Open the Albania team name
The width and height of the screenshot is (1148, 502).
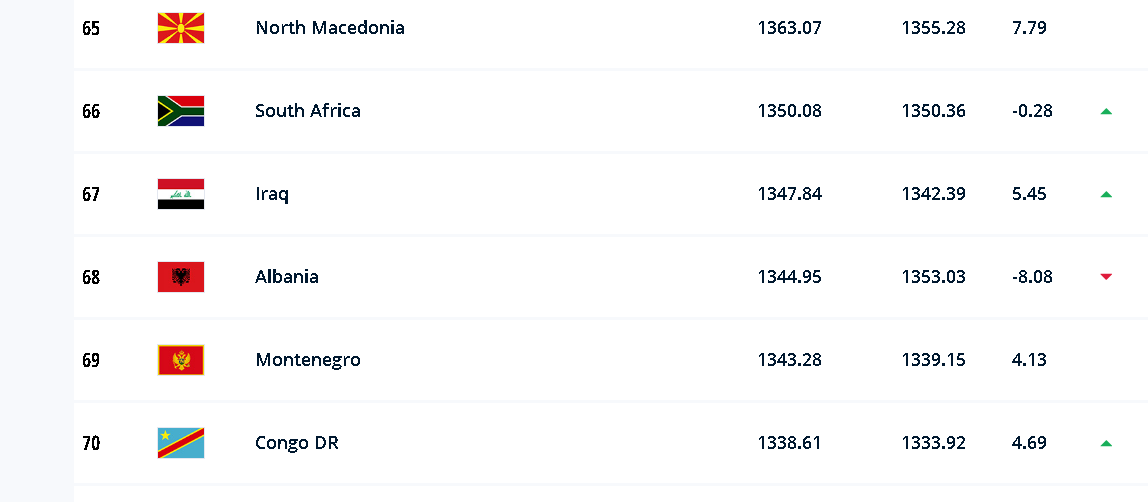pyautogui.click(x=287, y=277)
